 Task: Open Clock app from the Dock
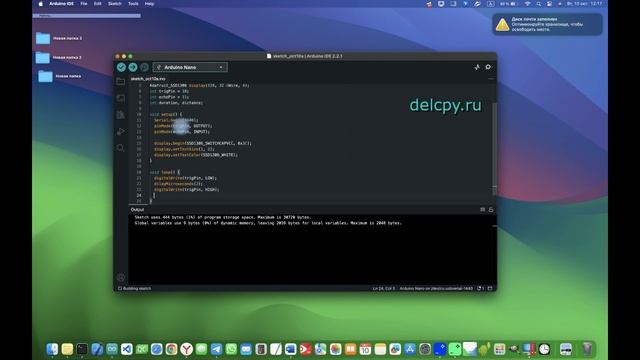click(x=544, y=349)
